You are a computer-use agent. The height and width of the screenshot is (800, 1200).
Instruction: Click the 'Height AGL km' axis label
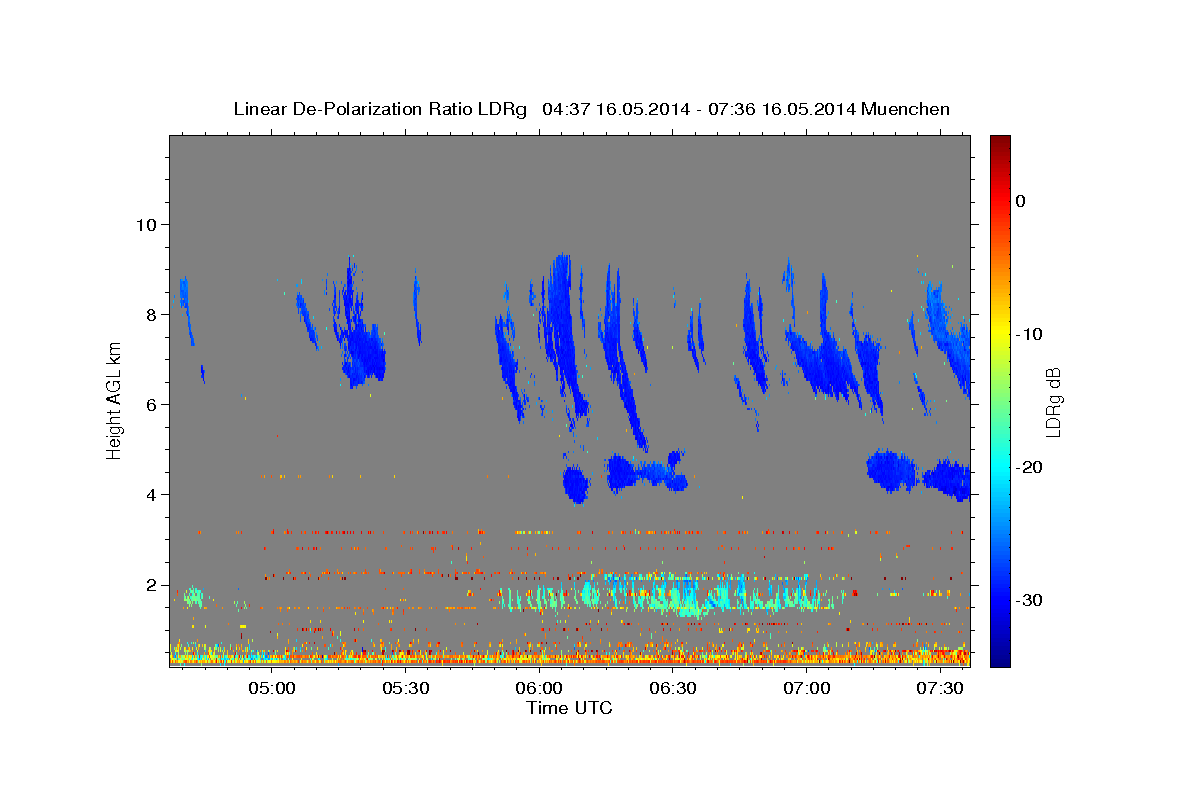click(115, 400)
